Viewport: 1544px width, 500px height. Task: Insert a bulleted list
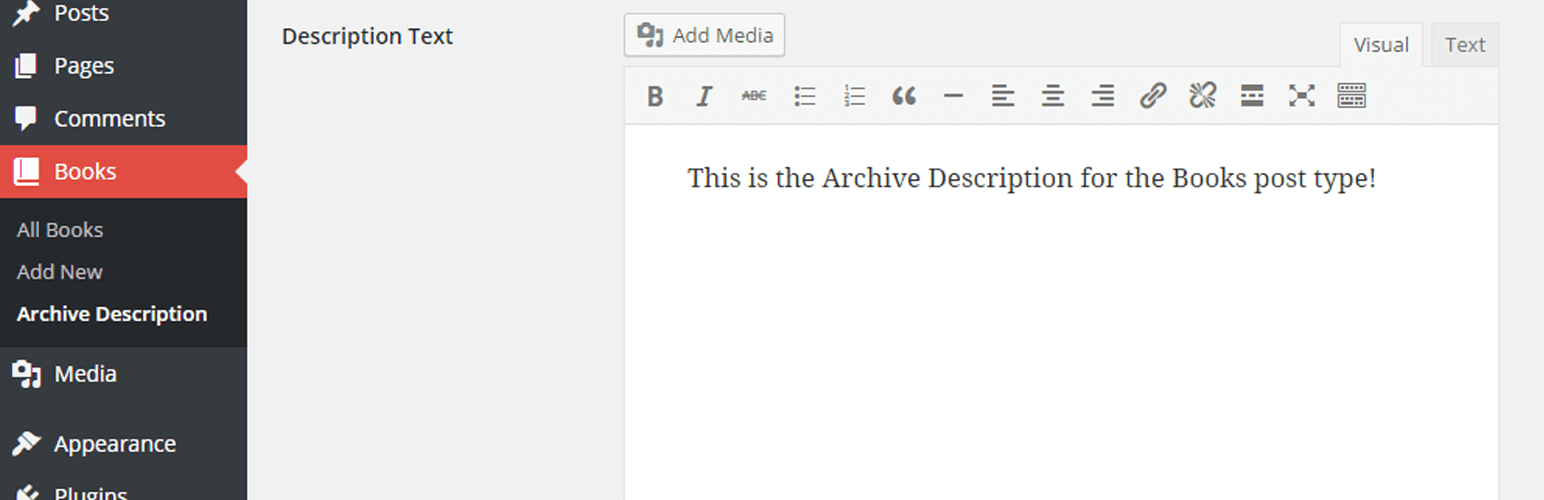[x=805, y=96]
